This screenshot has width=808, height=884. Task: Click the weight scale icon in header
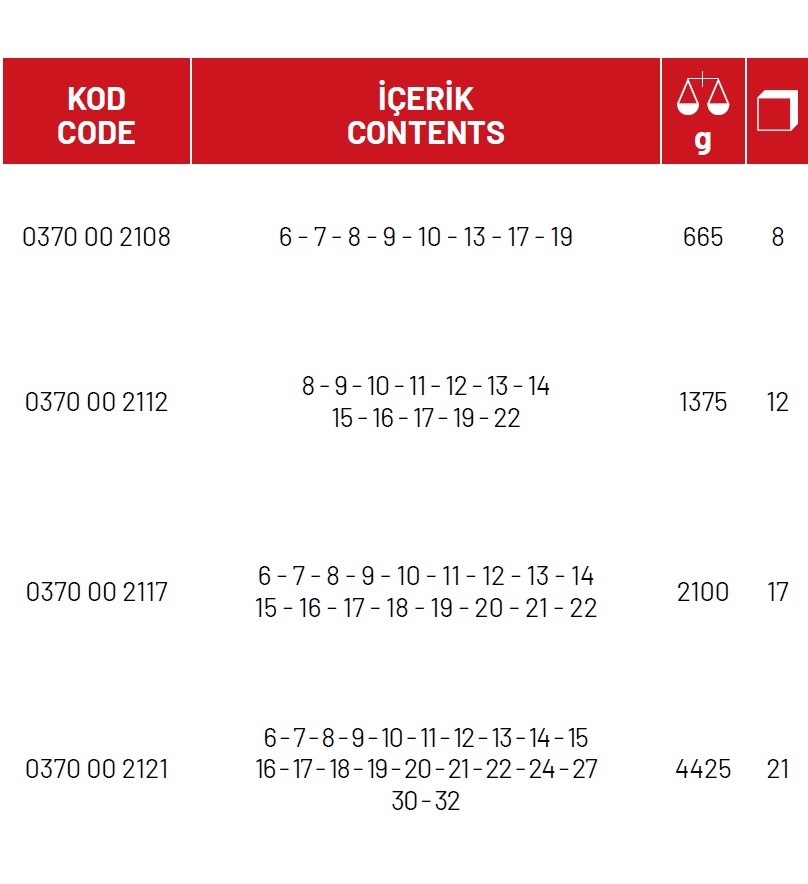(703, 94)
